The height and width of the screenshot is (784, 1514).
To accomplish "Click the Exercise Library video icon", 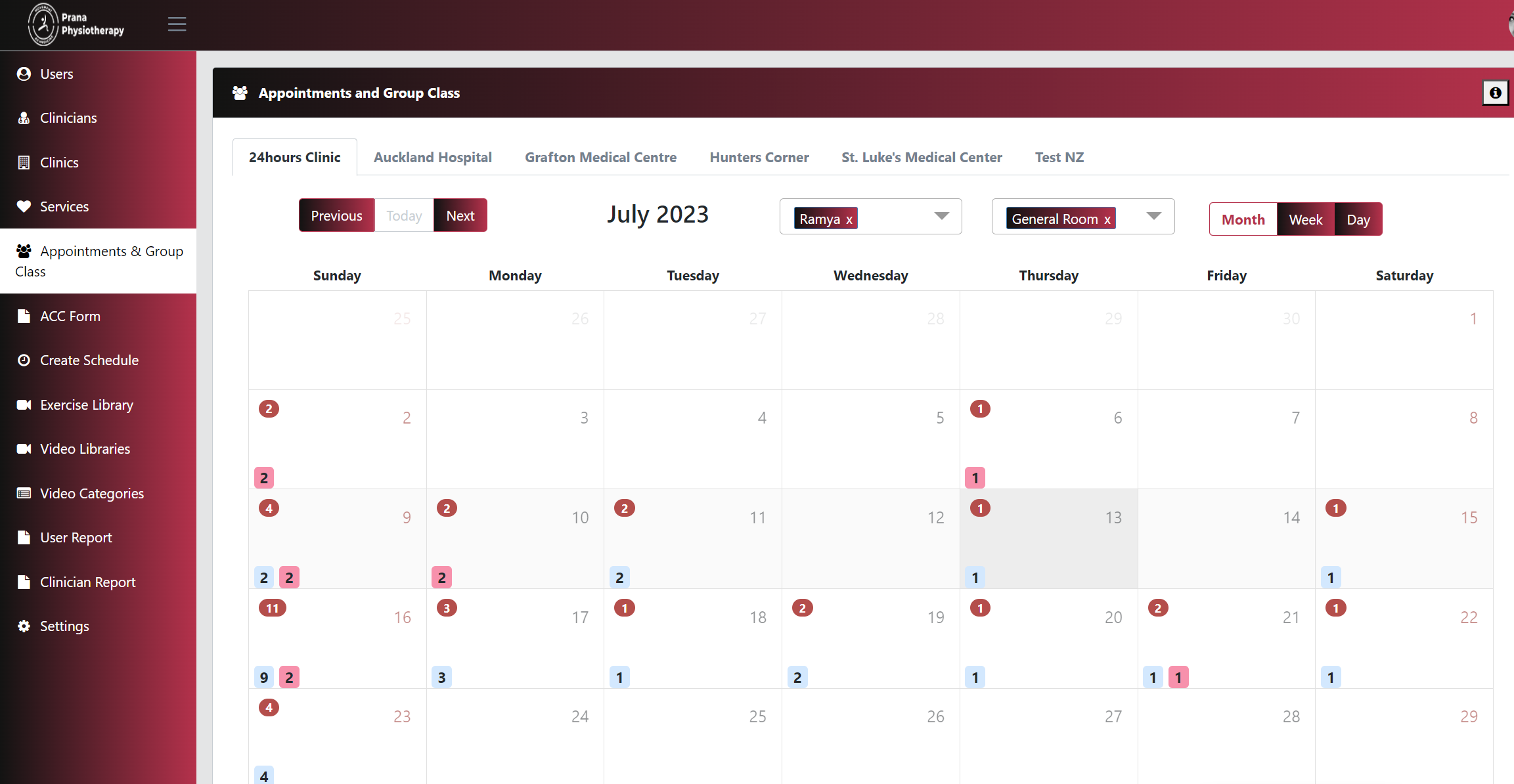I will [24, 404].
